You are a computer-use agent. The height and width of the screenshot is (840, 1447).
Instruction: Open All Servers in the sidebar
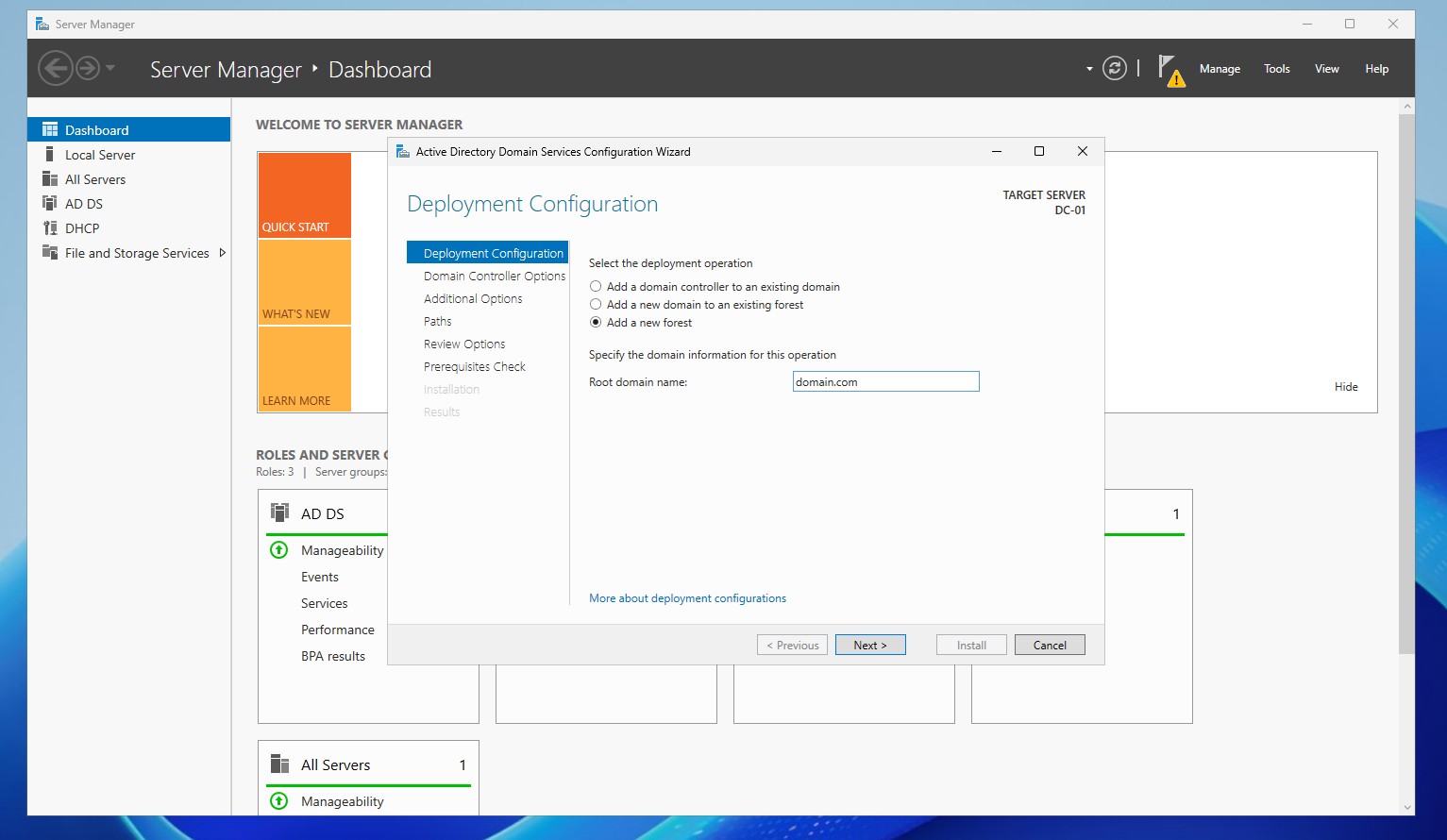pos(94,178)
